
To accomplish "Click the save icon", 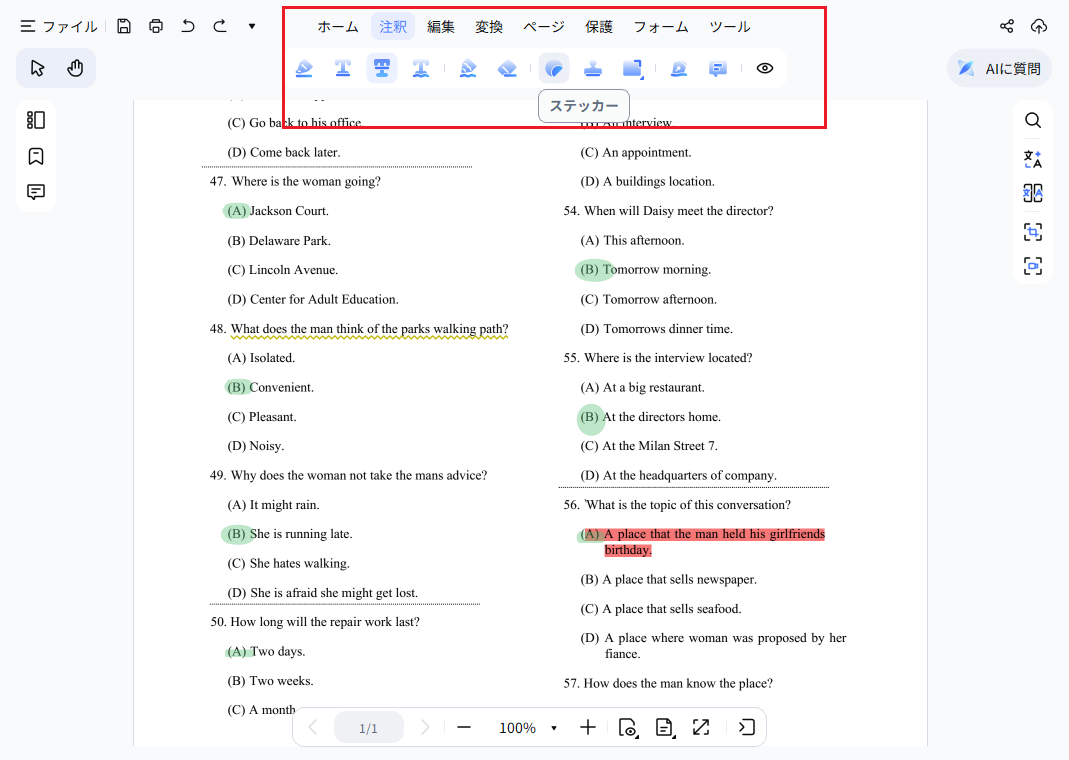I will [x=123, y=27].
